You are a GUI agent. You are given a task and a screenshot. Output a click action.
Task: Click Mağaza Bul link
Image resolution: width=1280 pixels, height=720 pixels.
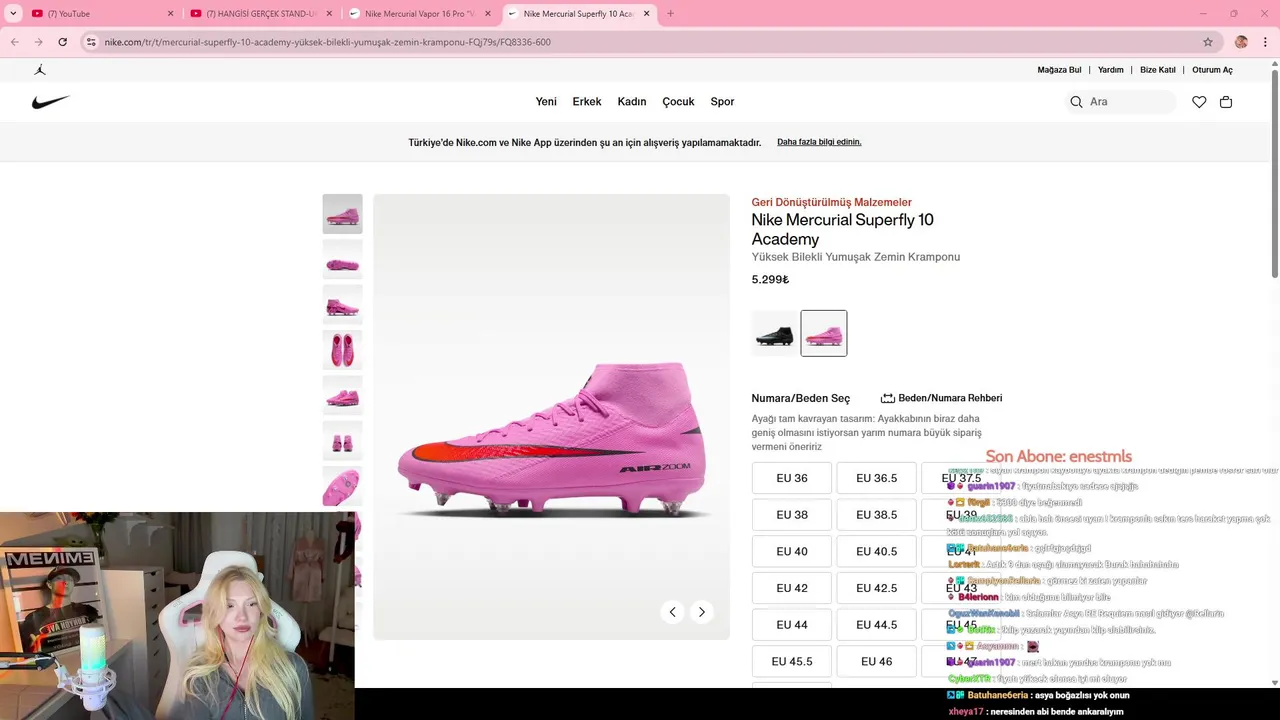(1059, 70)
